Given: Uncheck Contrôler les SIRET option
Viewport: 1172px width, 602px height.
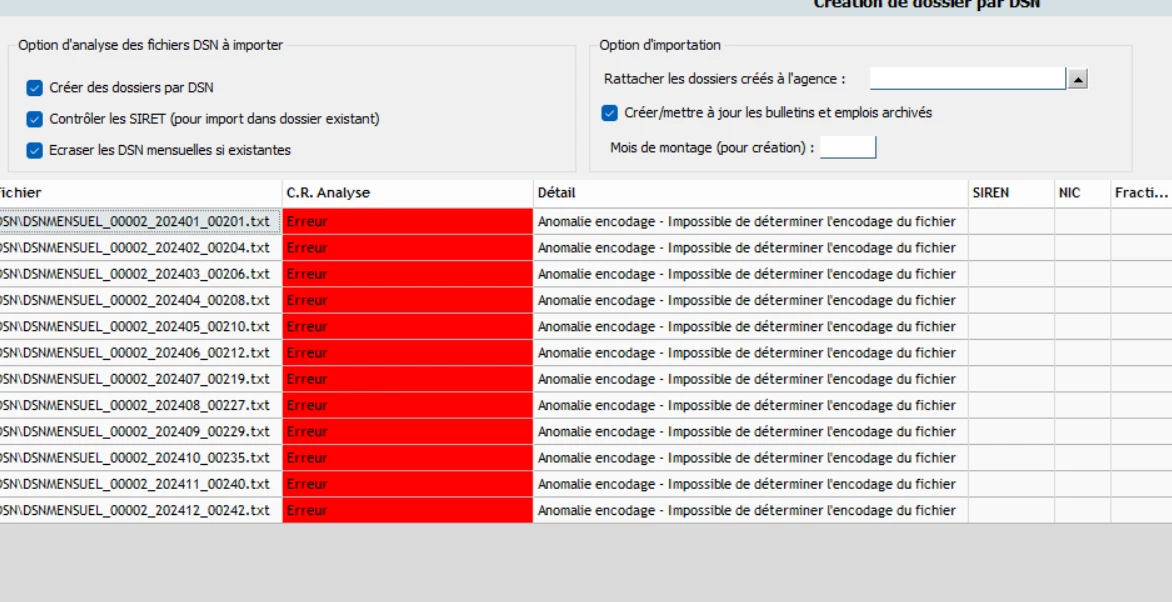Looking at the screenshot, I should (x=34, y=119).
